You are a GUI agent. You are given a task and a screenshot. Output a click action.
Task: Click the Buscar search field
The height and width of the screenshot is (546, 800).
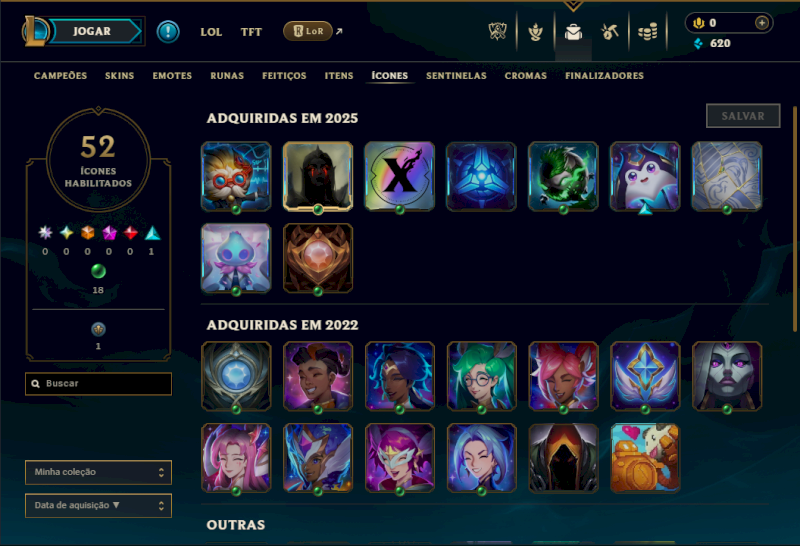click(98, 384)
